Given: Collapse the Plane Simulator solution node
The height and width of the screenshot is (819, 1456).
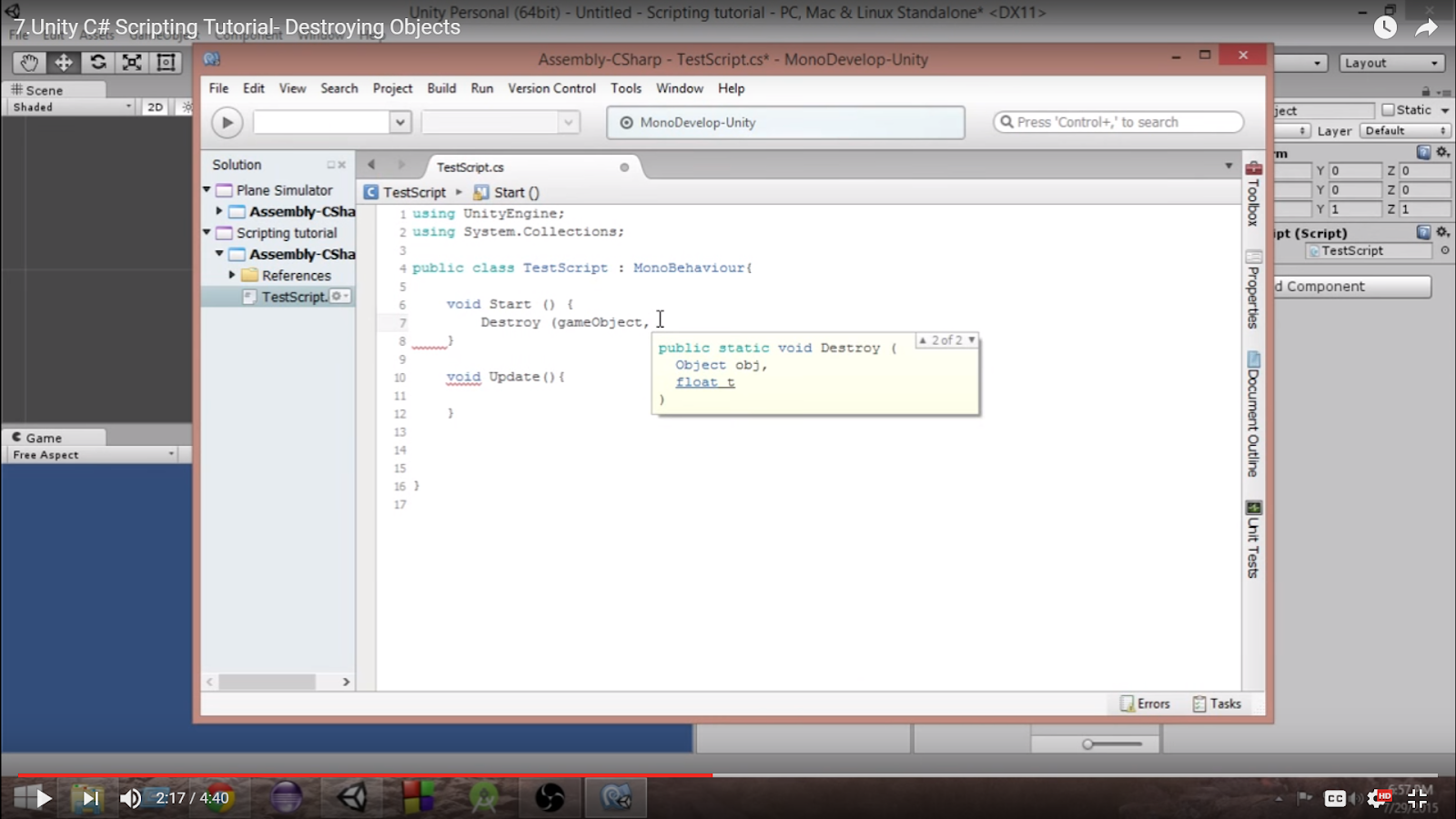Looking at the screenshot, I should 207,190.
